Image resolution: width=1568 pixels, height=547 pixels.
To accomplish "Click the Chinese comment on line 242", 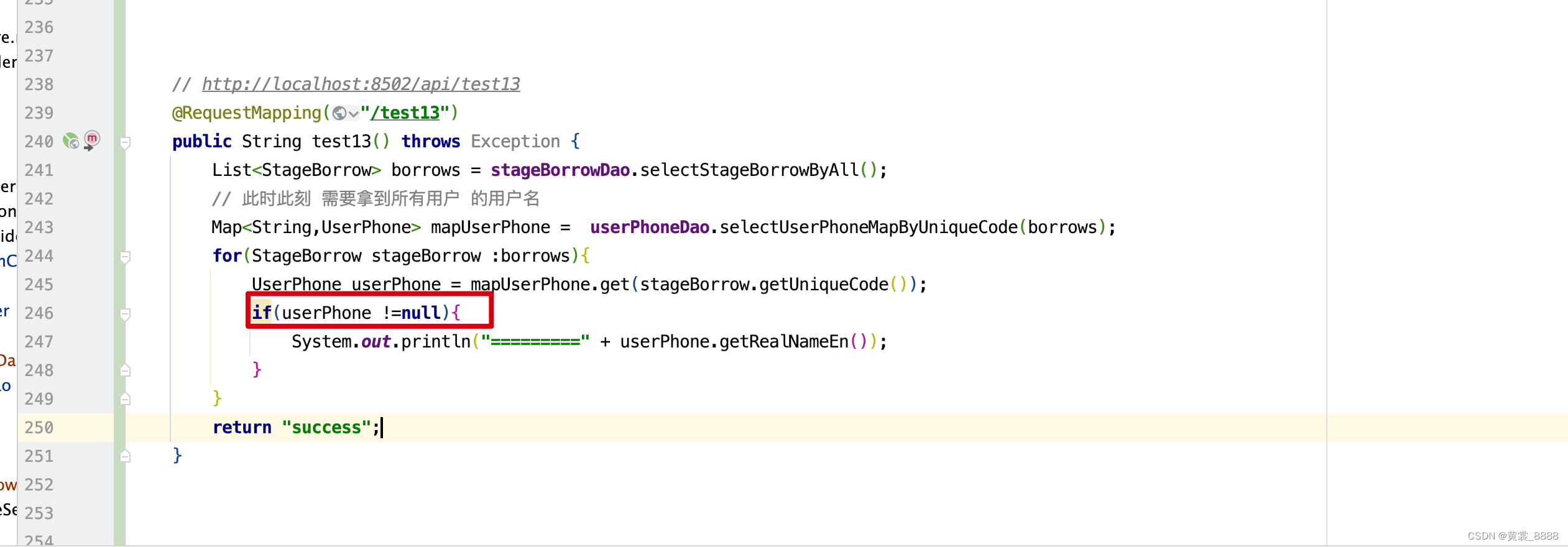I will point(376,199).
